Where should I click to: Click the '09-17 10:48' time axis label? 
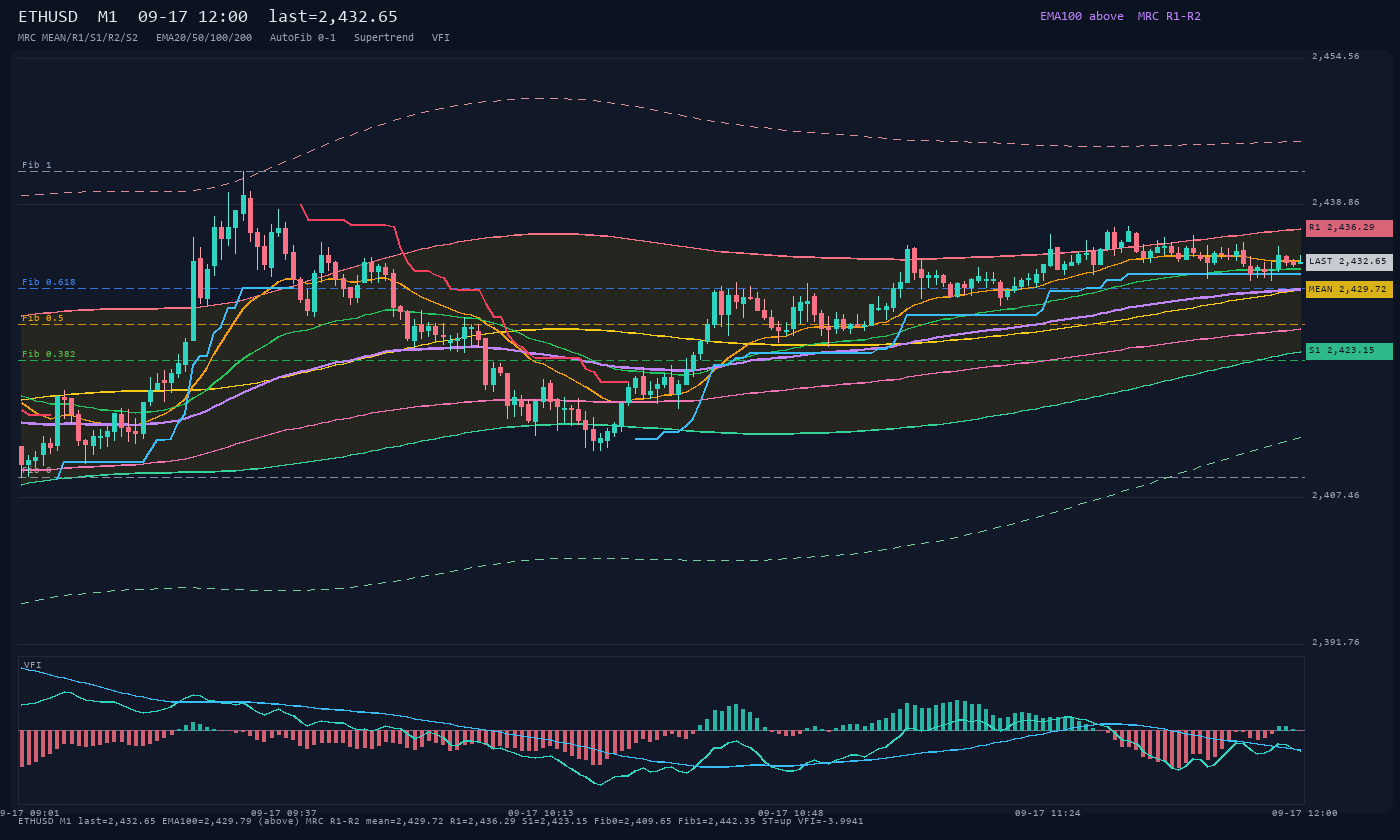pos(790,813)
